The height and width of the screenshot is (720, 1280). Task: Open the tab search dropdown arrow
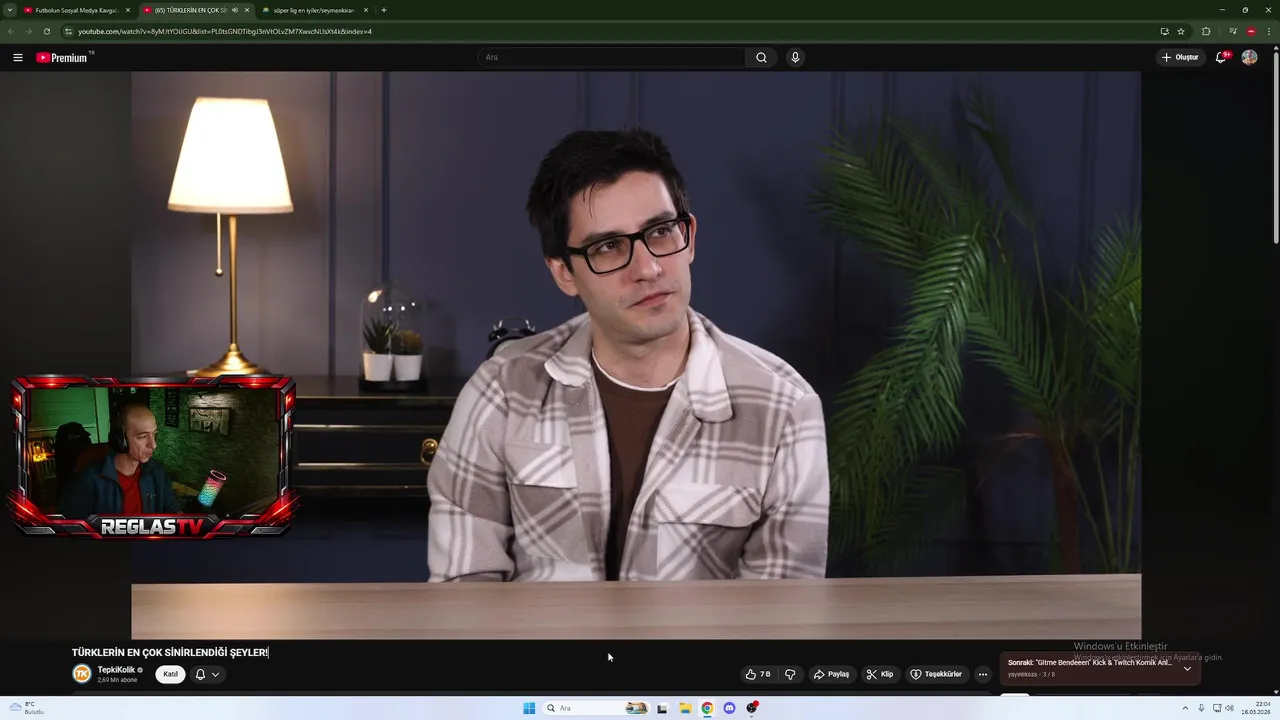[x=10, y=10]
